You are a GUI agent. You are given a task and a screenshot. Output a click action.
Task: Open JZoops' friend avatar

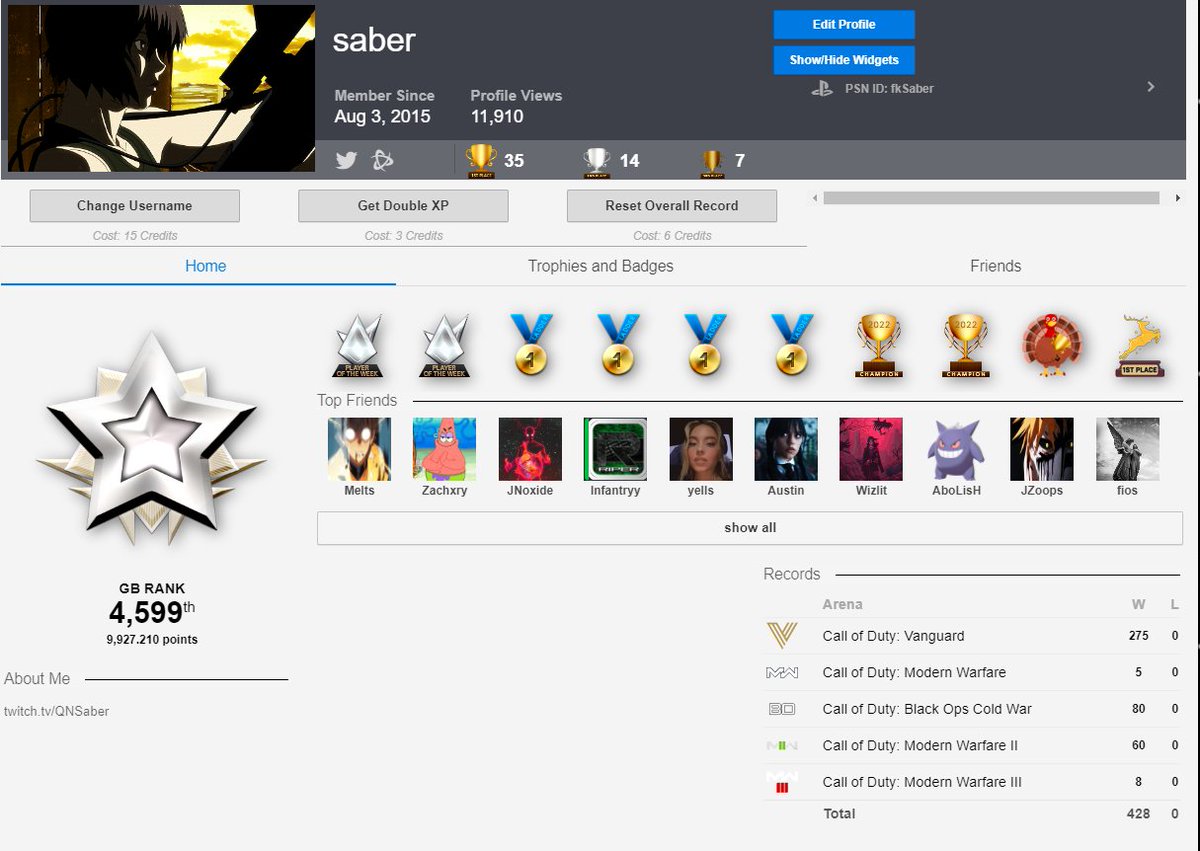coord(1042,450)
